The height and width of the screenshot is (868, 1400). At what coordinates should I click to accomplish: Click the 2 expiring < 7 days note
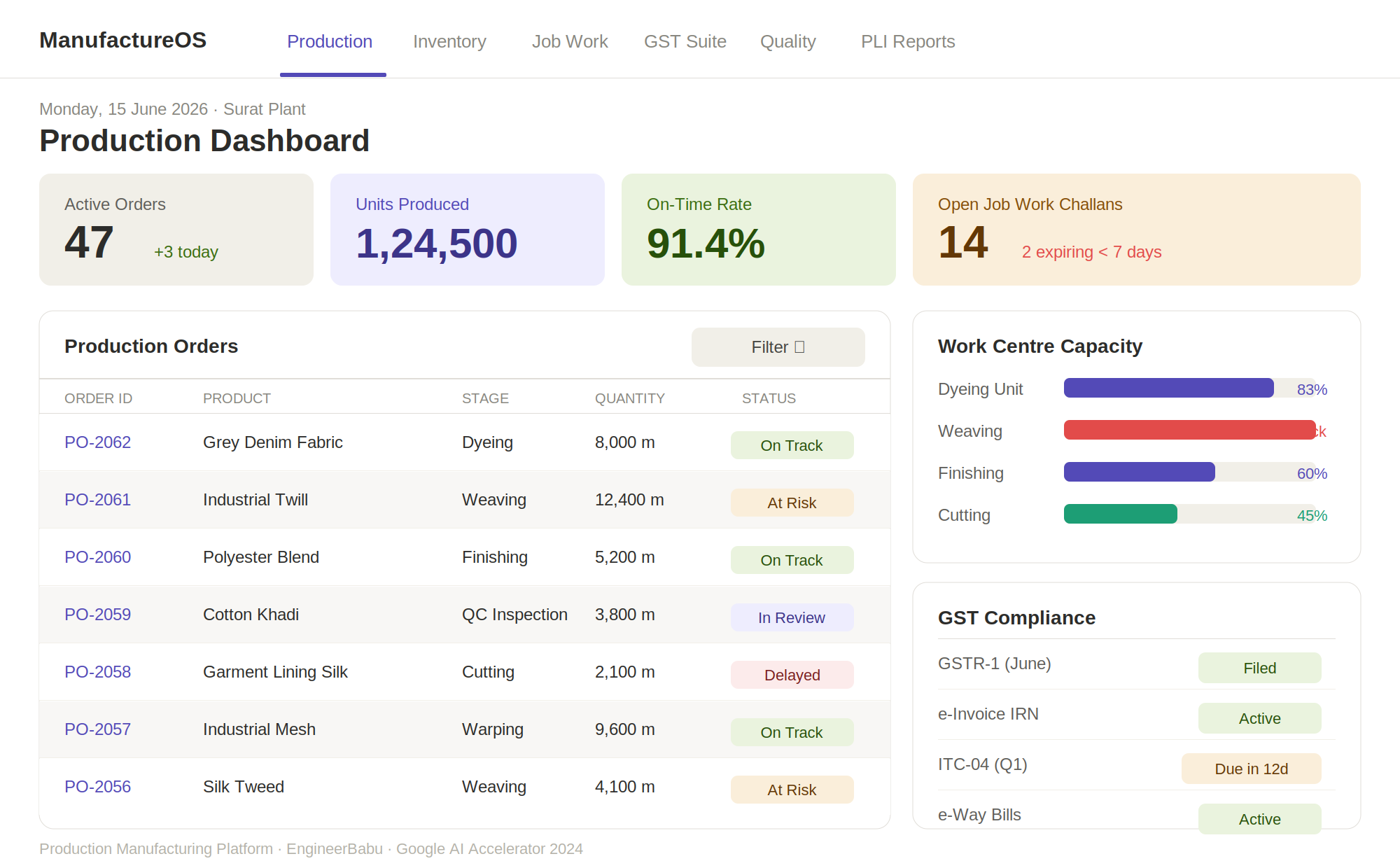click(x=1091, y=252)
